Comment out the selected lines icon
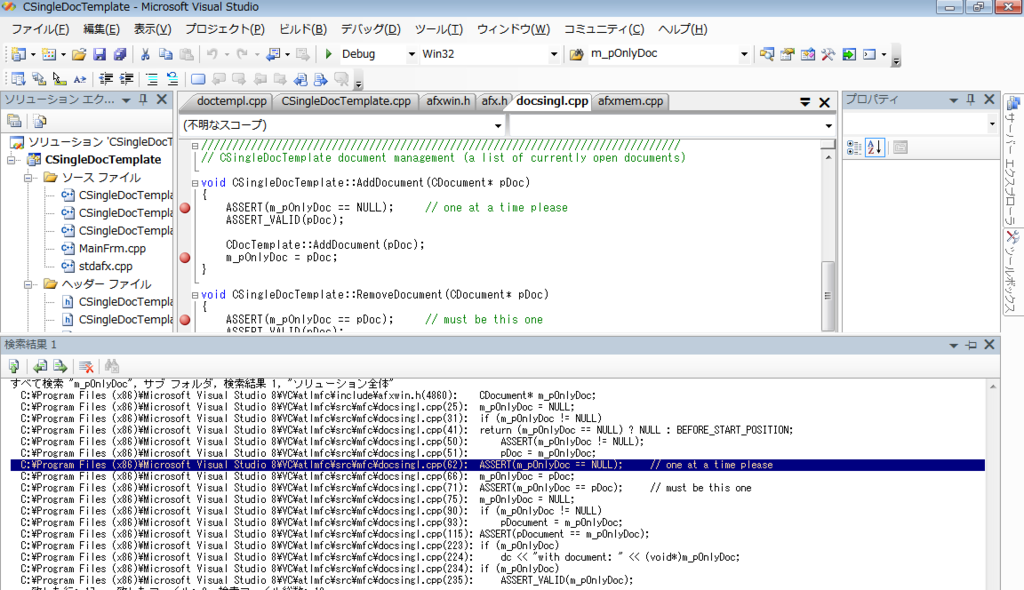1024x590 pixels. pos(152,79)
